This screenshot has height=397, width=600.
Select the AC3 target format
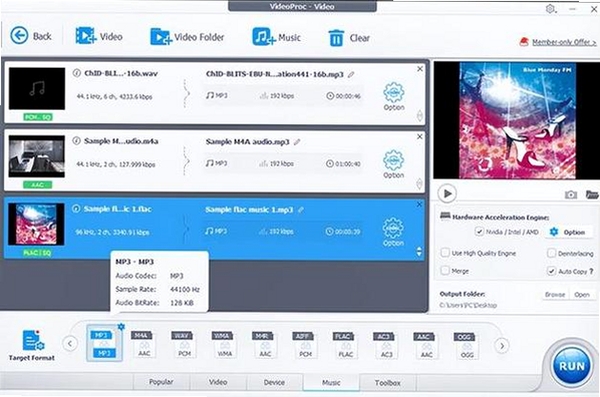pyautogui.click(x=385, y=344)
